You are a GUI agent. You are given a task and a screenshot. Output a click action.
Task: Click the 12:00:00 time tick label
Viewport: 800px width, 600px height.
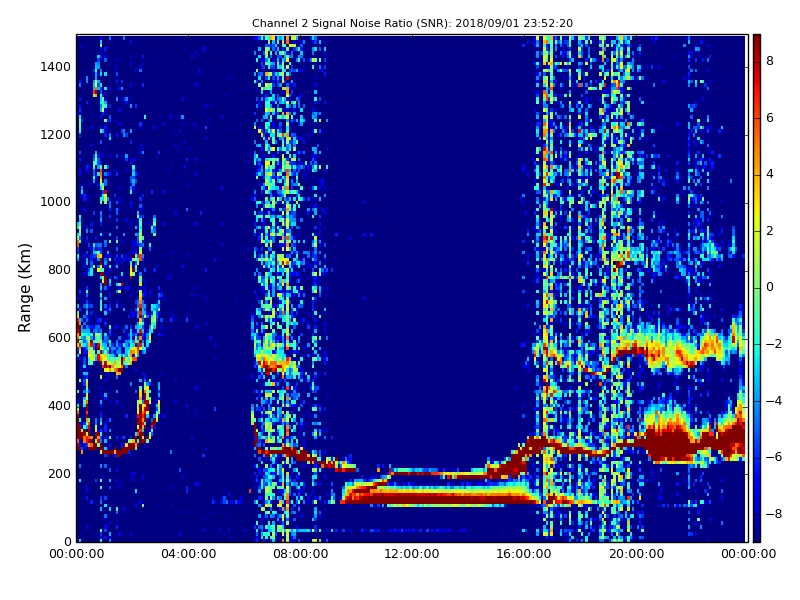tap(412, 554)
